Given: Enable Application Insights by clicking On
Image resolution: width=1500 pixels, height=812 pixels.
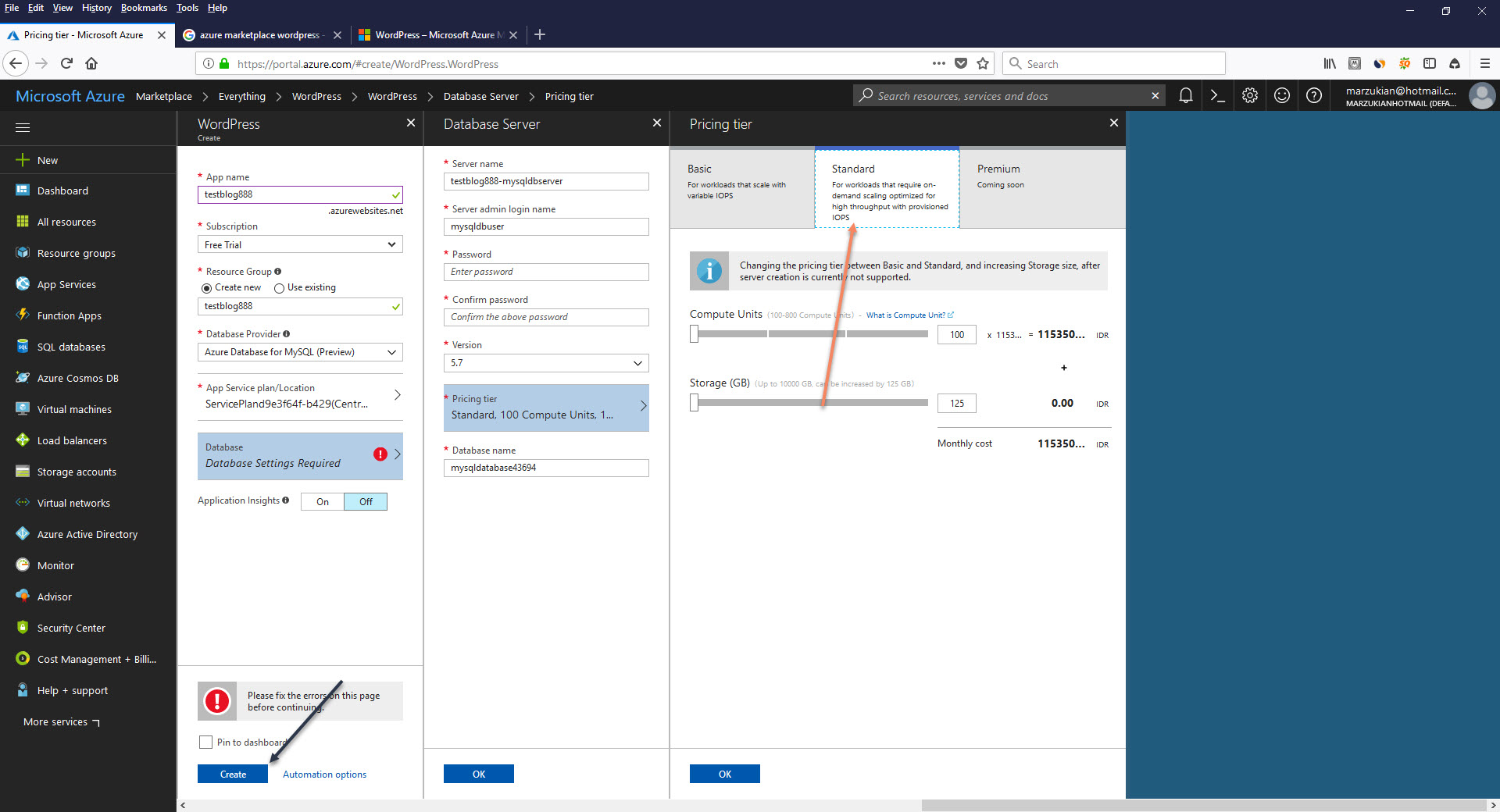Looking at the screenshot, I should 321,501.
